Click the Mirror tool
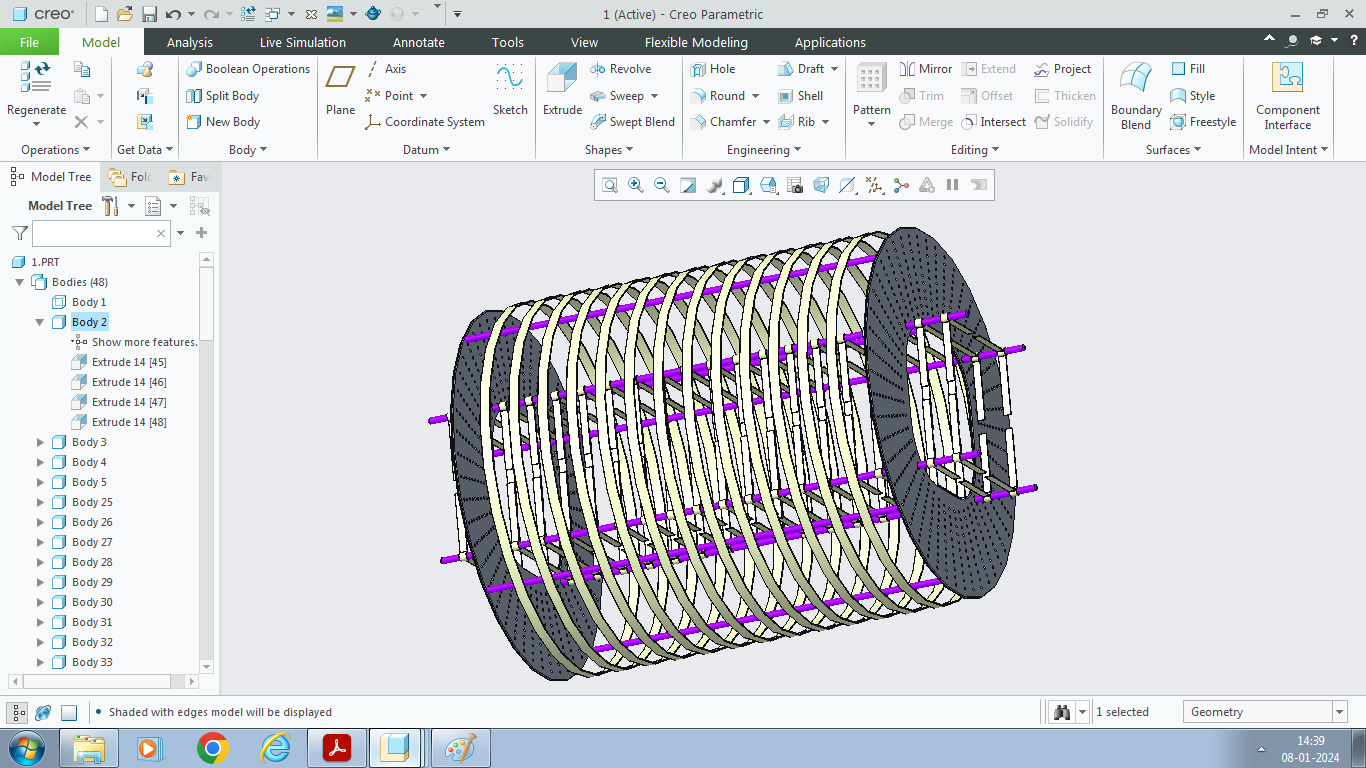The width and height of the screenshot is (1366, 768). tap(926, 69)
